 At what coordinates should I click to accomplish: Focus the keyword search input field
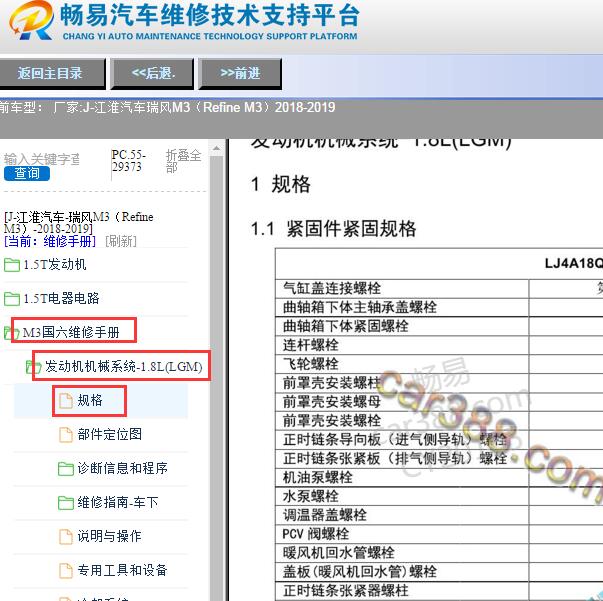click(42, 159)
